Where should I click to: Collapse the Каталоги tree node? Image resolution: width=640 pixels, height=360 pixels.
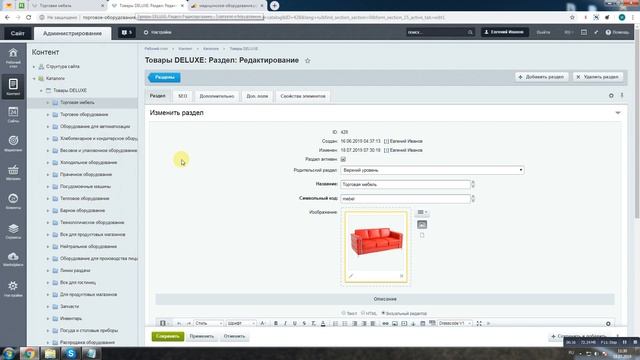[x=34, y=78]
